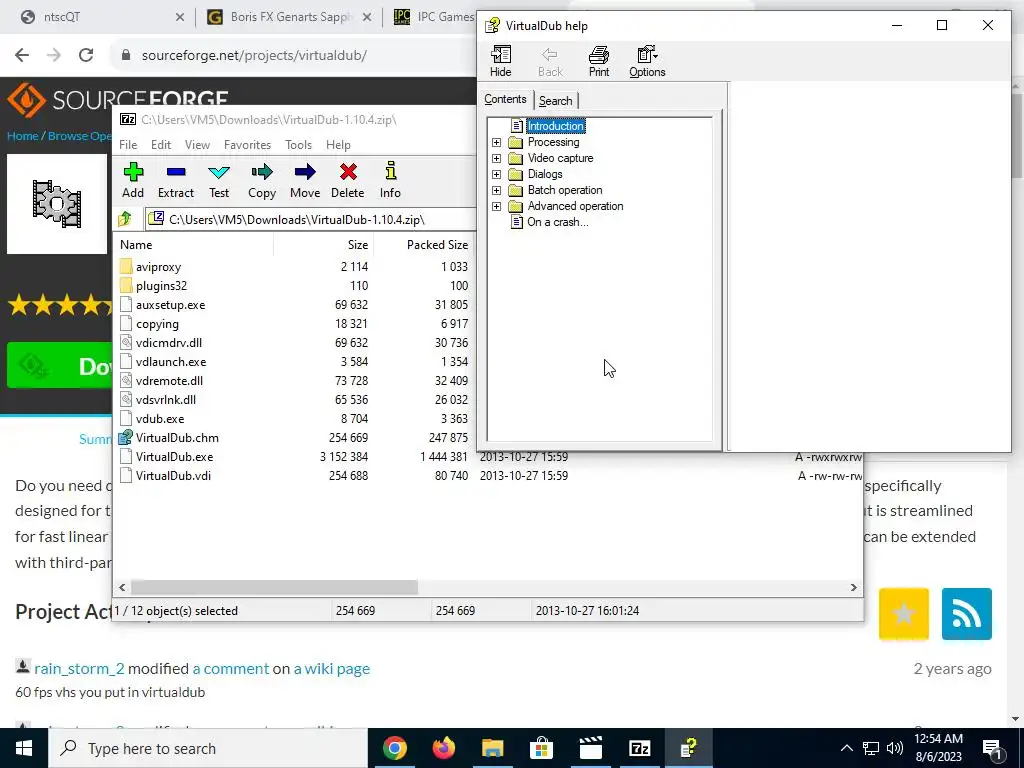Close the ntscQT browser tab
This screenshot has height=768, width=1024.
180,17
